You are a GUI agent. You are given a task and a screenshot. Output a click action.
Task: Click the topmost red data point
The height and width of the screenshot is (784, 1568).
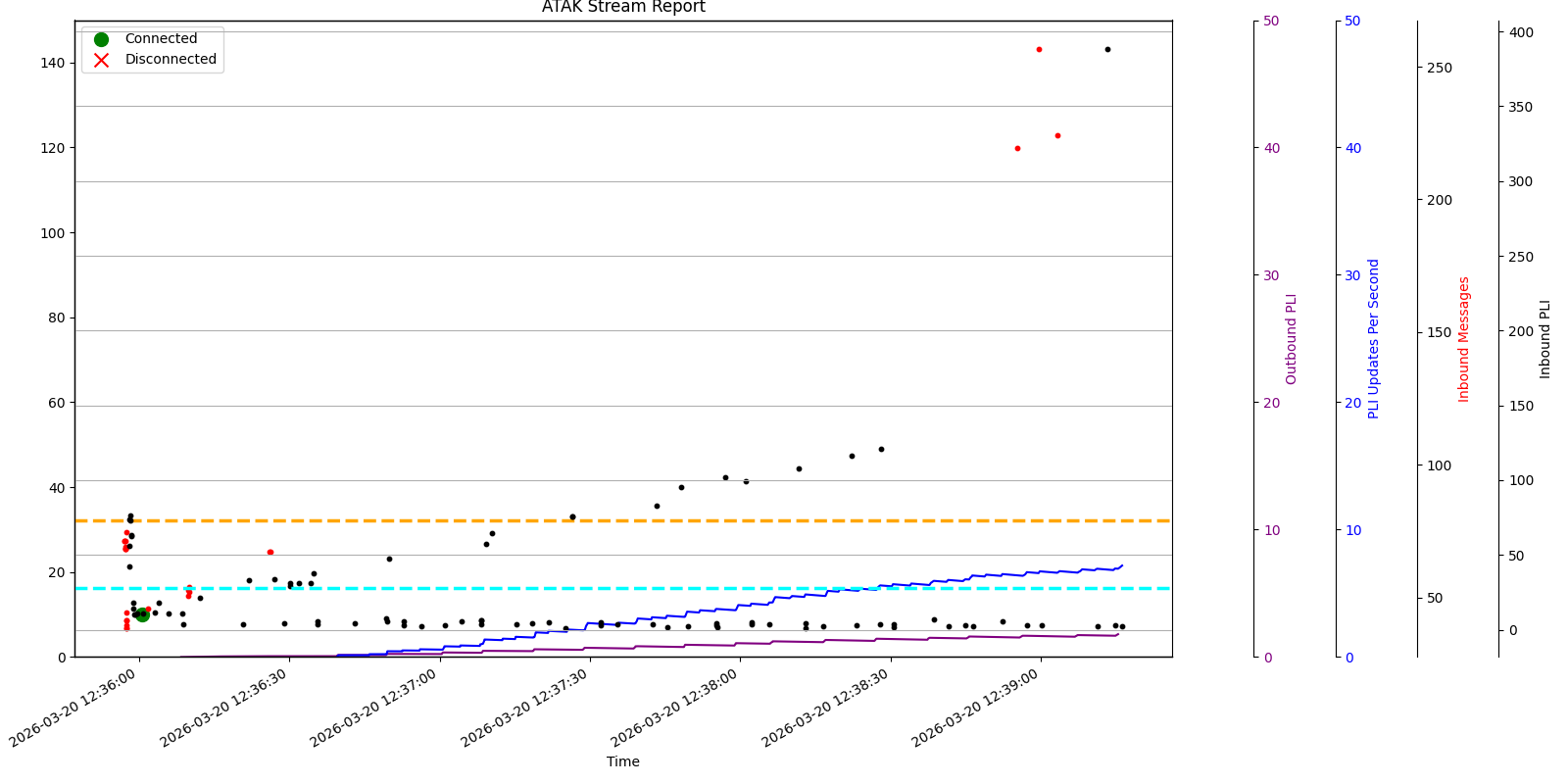[1039, 50]
